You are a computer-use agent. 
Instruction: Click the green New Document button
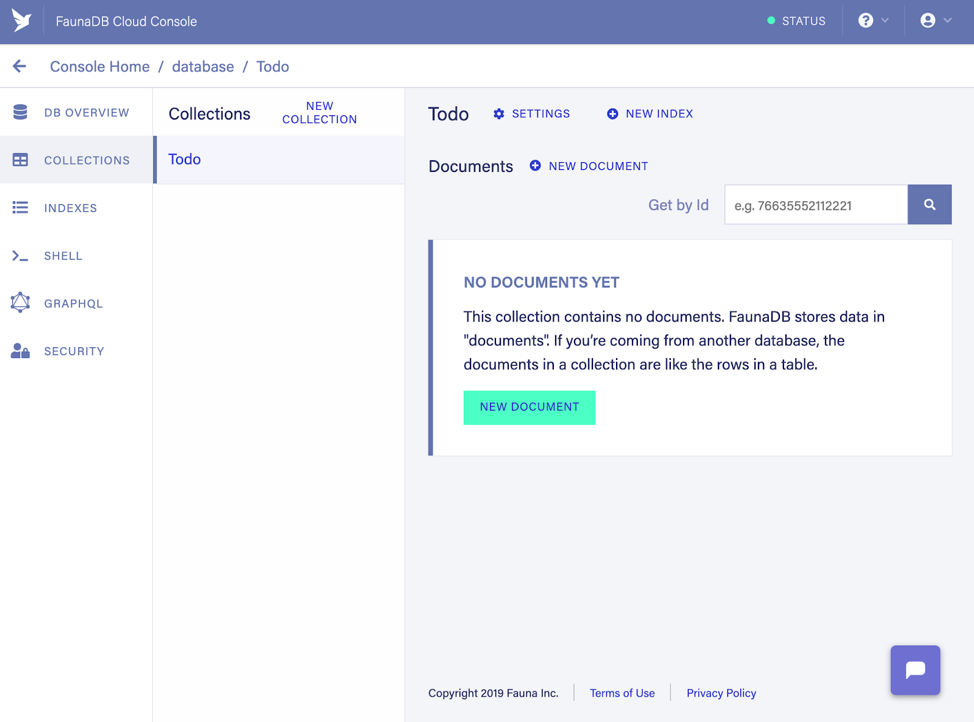(529, 408)
